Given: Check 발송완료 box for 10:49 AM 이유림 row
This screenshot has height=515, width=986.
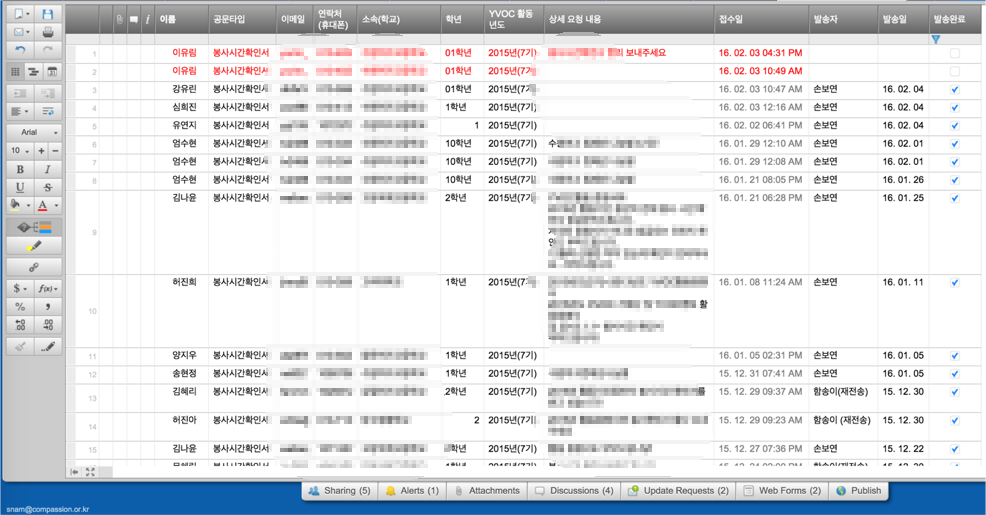Looking at the screenshot, I should 955,71.
